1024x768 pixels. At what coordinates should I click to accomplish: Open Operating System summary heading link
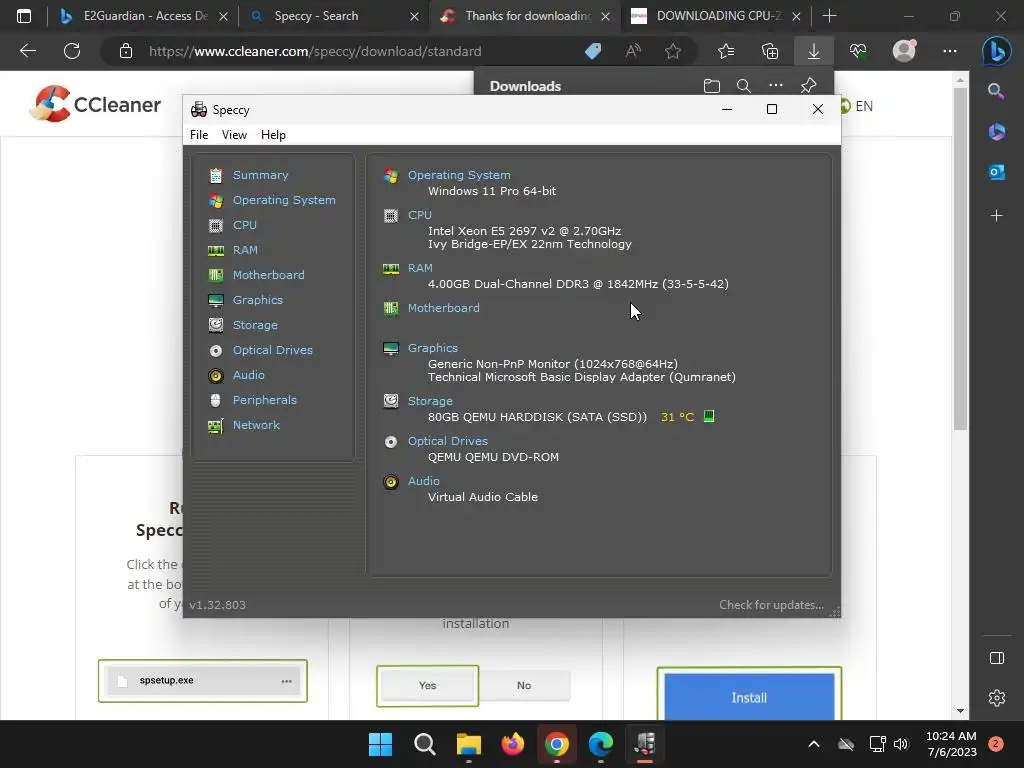(459, 175)
